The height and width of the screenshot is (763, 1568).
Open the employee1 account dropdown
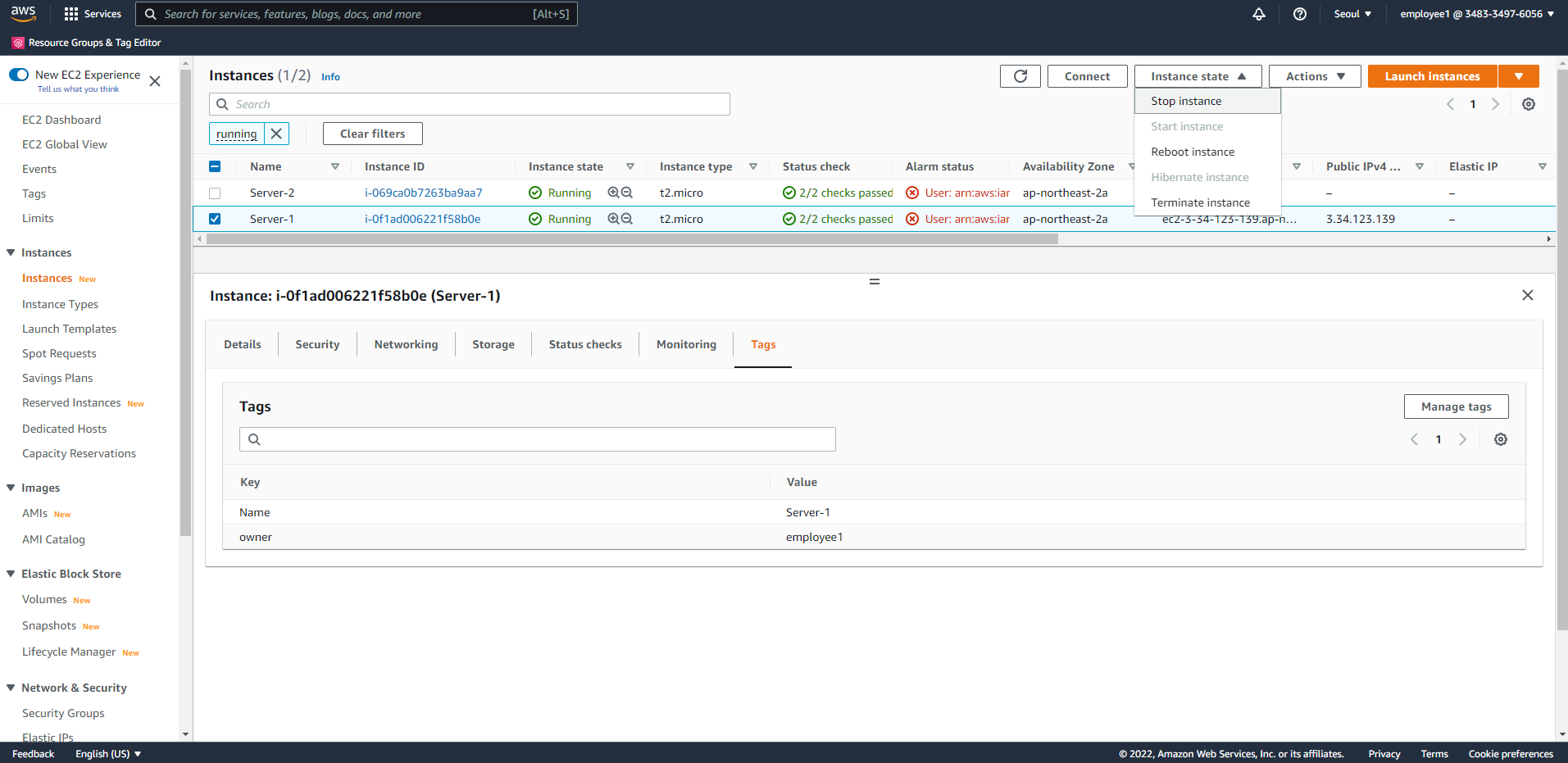1477,14
